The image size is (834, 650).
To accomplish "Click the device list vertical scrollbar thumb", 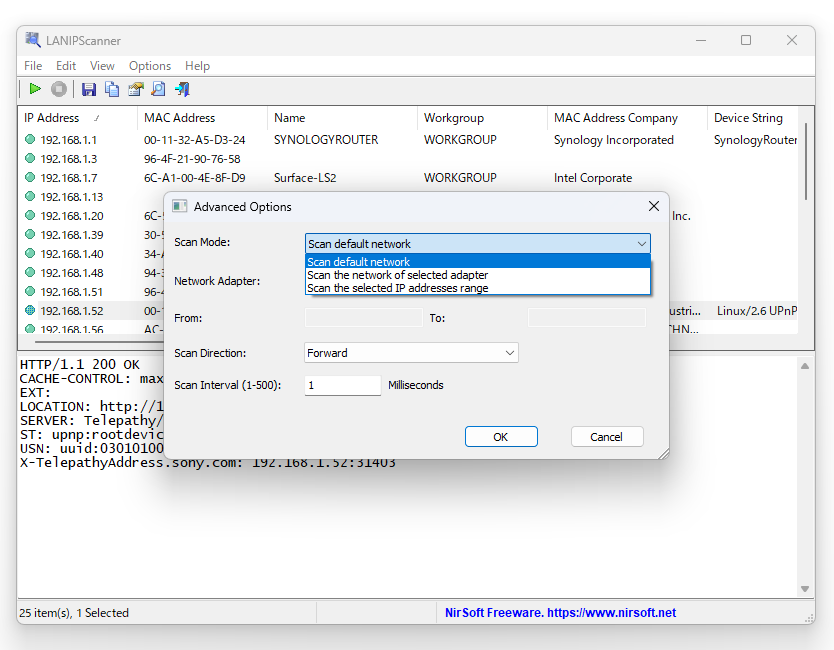I will coord(806,162).
